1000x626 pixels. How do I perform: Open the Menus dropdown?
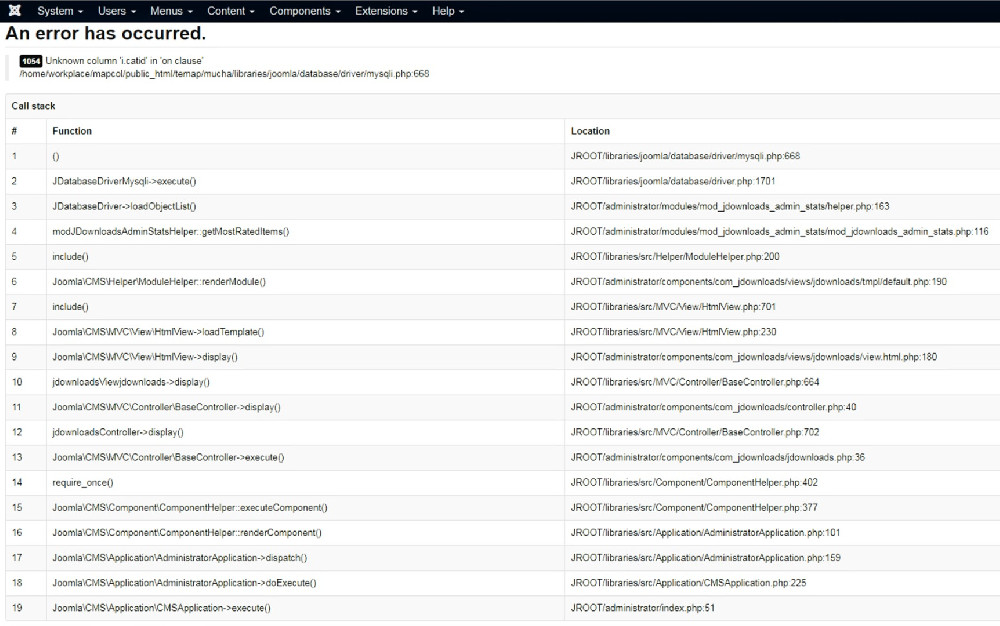[x=172, y=11]
